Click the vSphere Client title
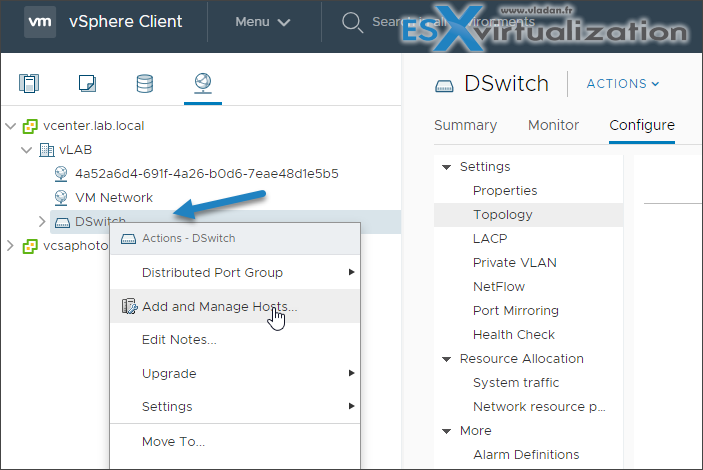The height and width of the screenshot is (470, 703). click(x=126, y=22)
